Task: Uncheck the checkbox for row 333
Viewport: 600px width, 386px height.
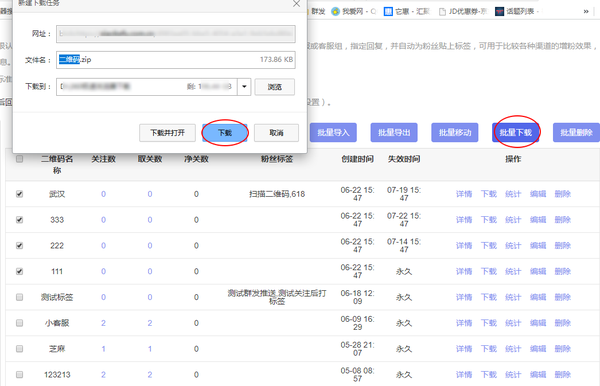Action: [20, 220]
